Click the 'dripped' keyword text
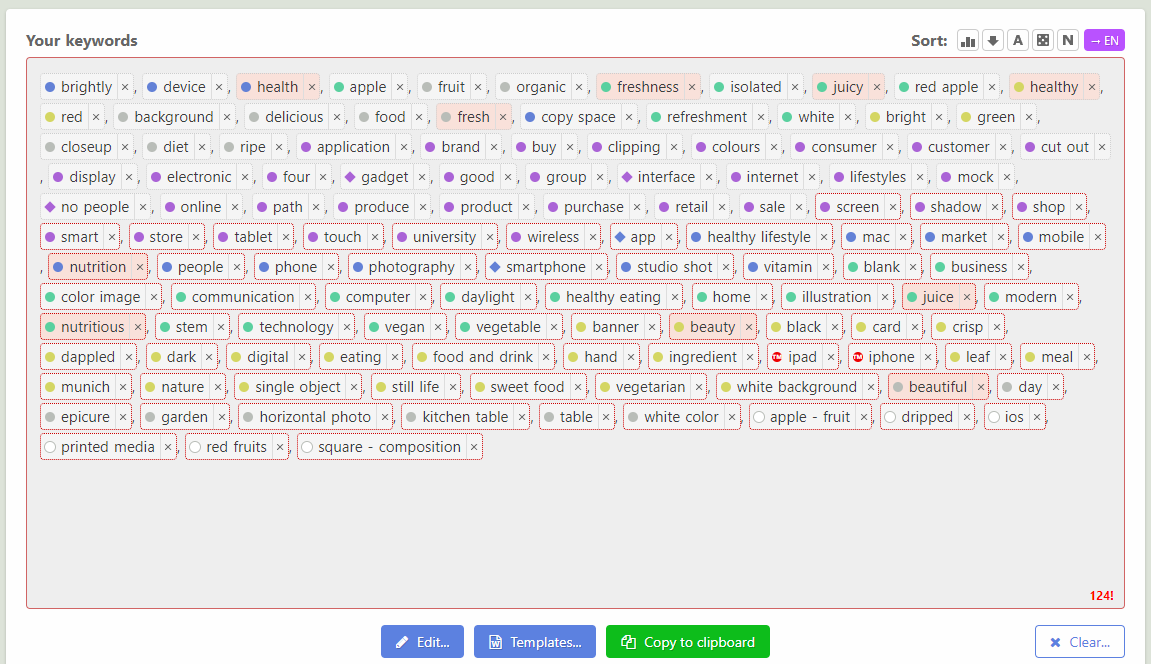 pos(926,418)
